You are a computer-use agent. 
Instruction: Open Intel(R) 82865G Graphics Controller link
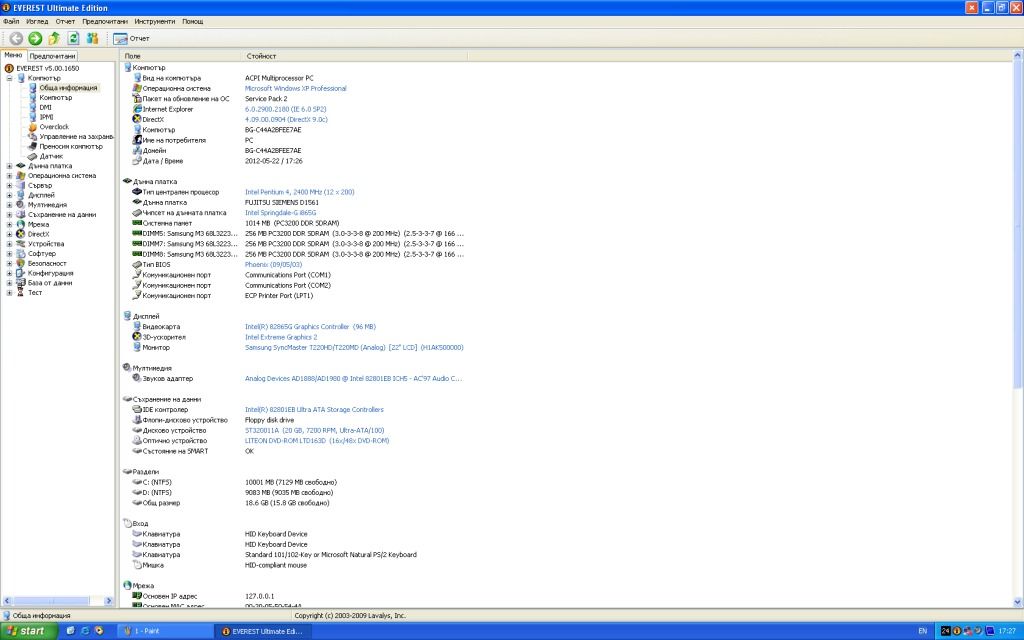point(310,327)
